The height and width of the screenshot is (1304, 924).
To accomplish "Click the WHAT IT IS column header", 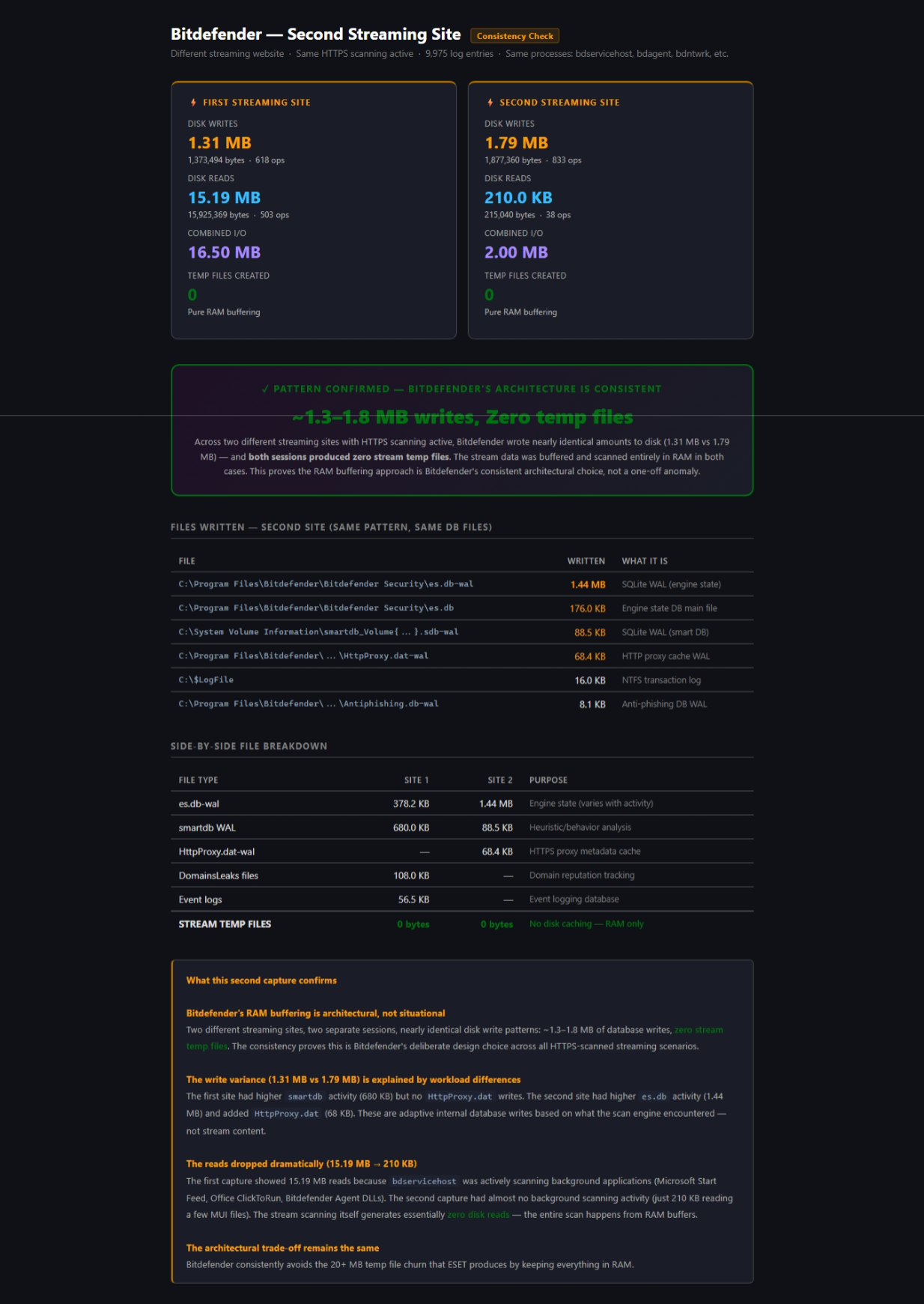I will point(645,561).
